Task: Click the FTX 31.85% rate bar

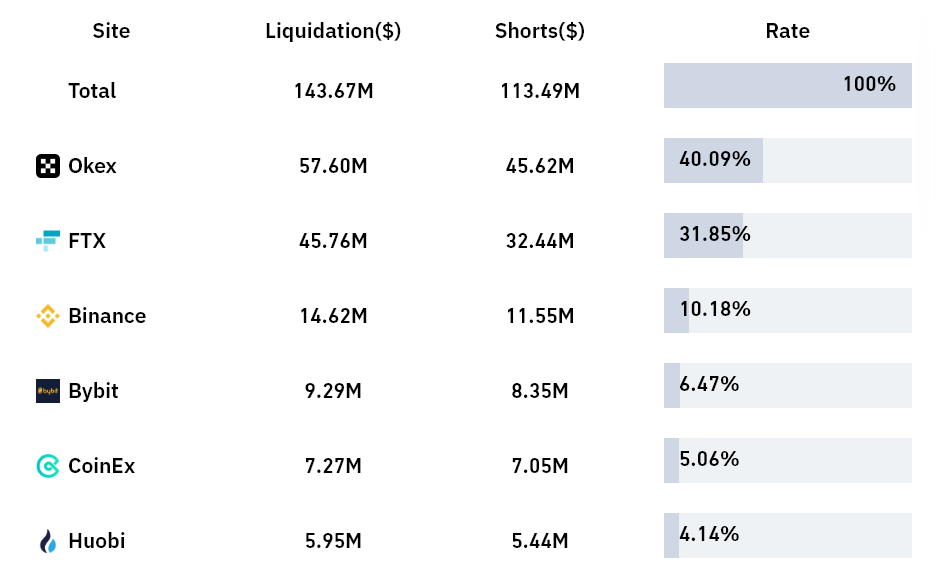Action: (787, 235)
